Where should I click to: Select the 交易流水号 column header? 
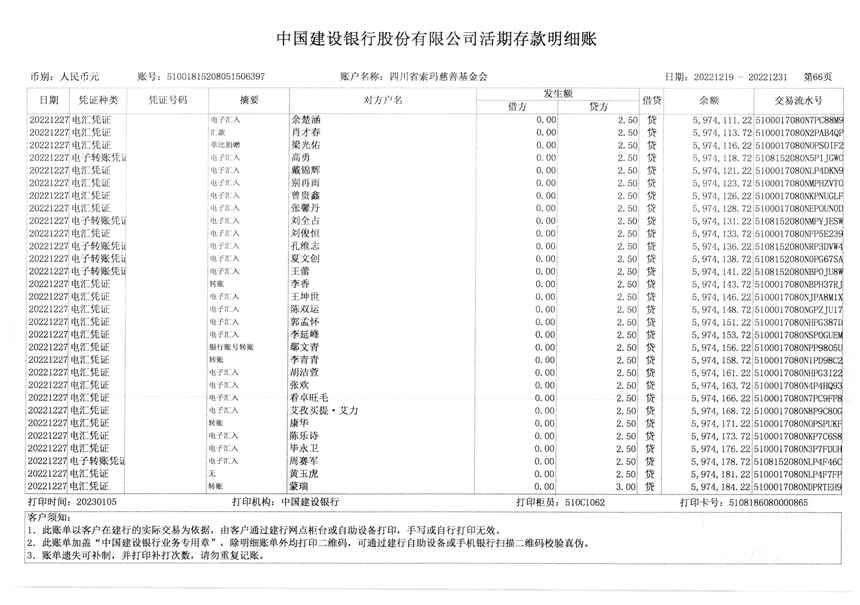click(x=798, y=100)
